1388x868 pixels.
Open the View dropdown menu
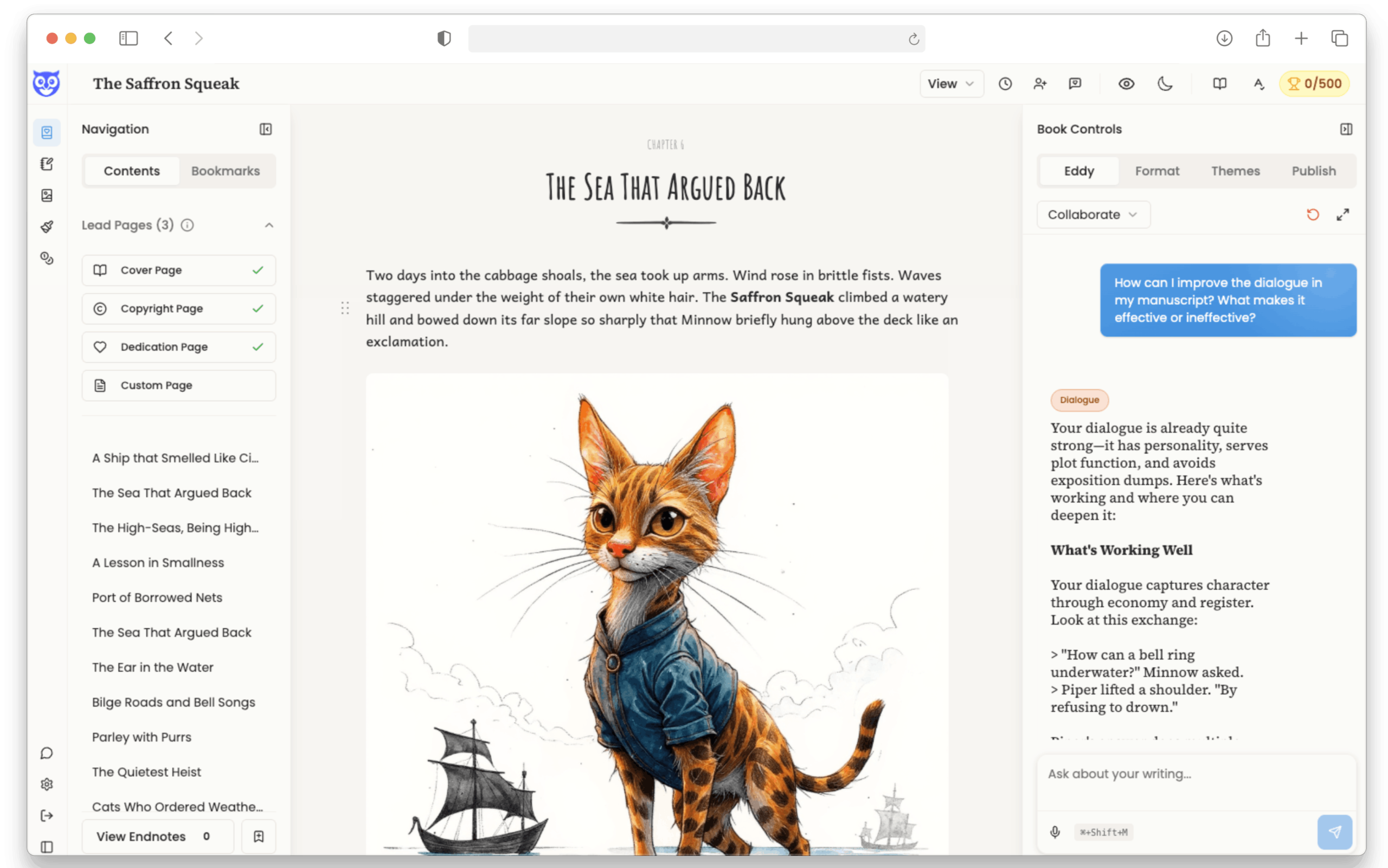[x=950, y=83]
